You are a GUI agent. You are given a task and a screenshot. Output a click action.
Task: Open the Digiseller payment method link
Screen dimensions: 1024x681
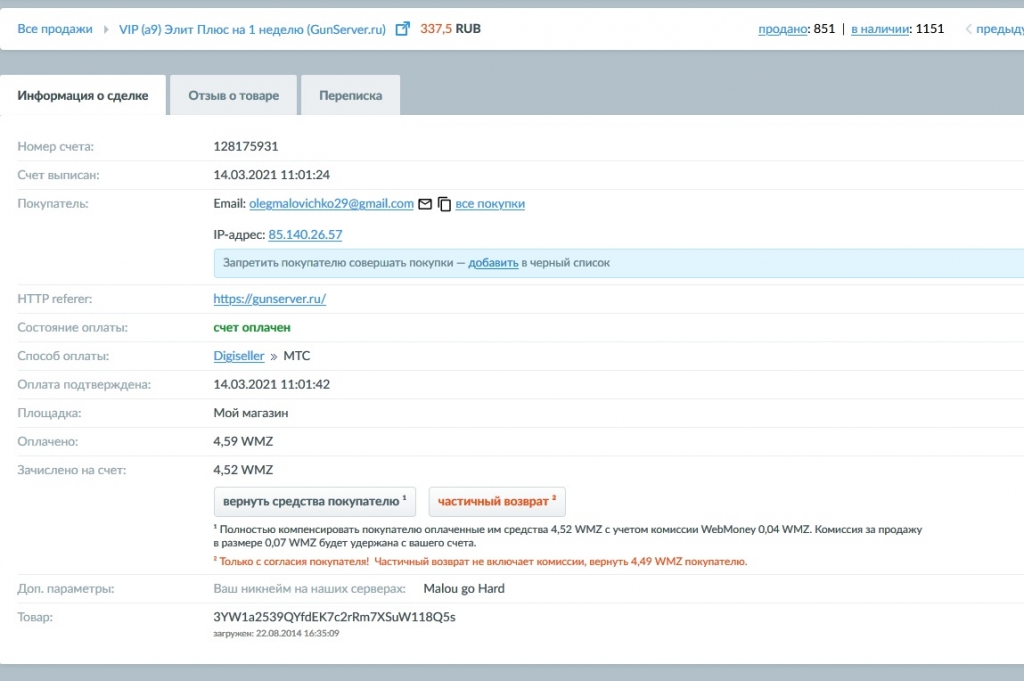pyautogui.click(x=239, y=356)
